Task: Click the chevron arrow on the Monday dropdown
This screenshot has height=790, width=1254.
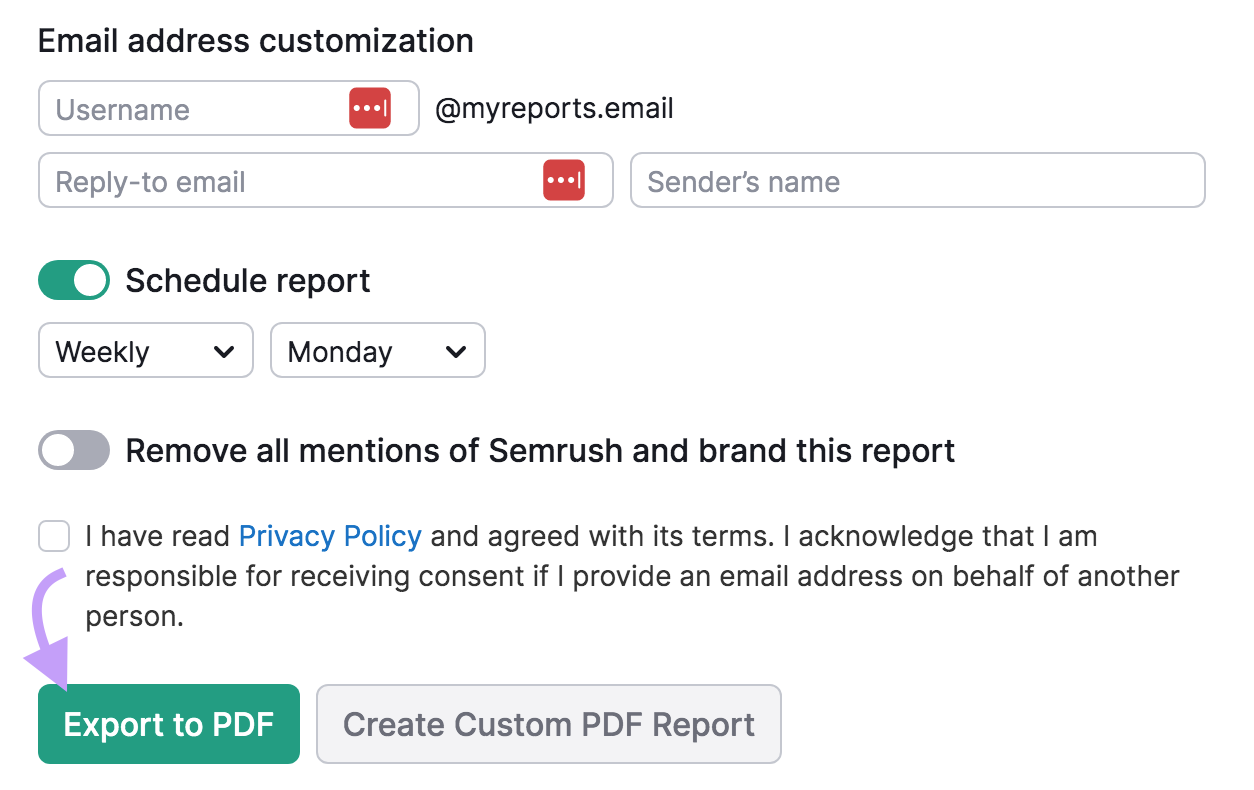Action: coord(456,350)
